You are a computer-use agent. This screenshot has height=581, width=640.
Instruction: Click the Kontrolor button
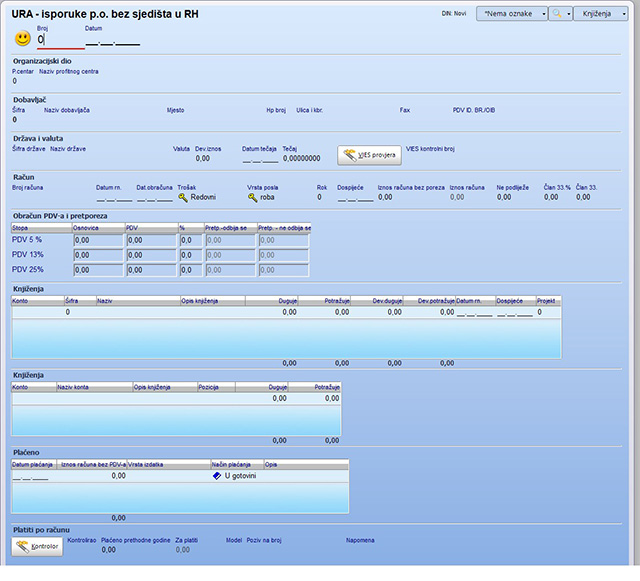click(x=37, y=546)
